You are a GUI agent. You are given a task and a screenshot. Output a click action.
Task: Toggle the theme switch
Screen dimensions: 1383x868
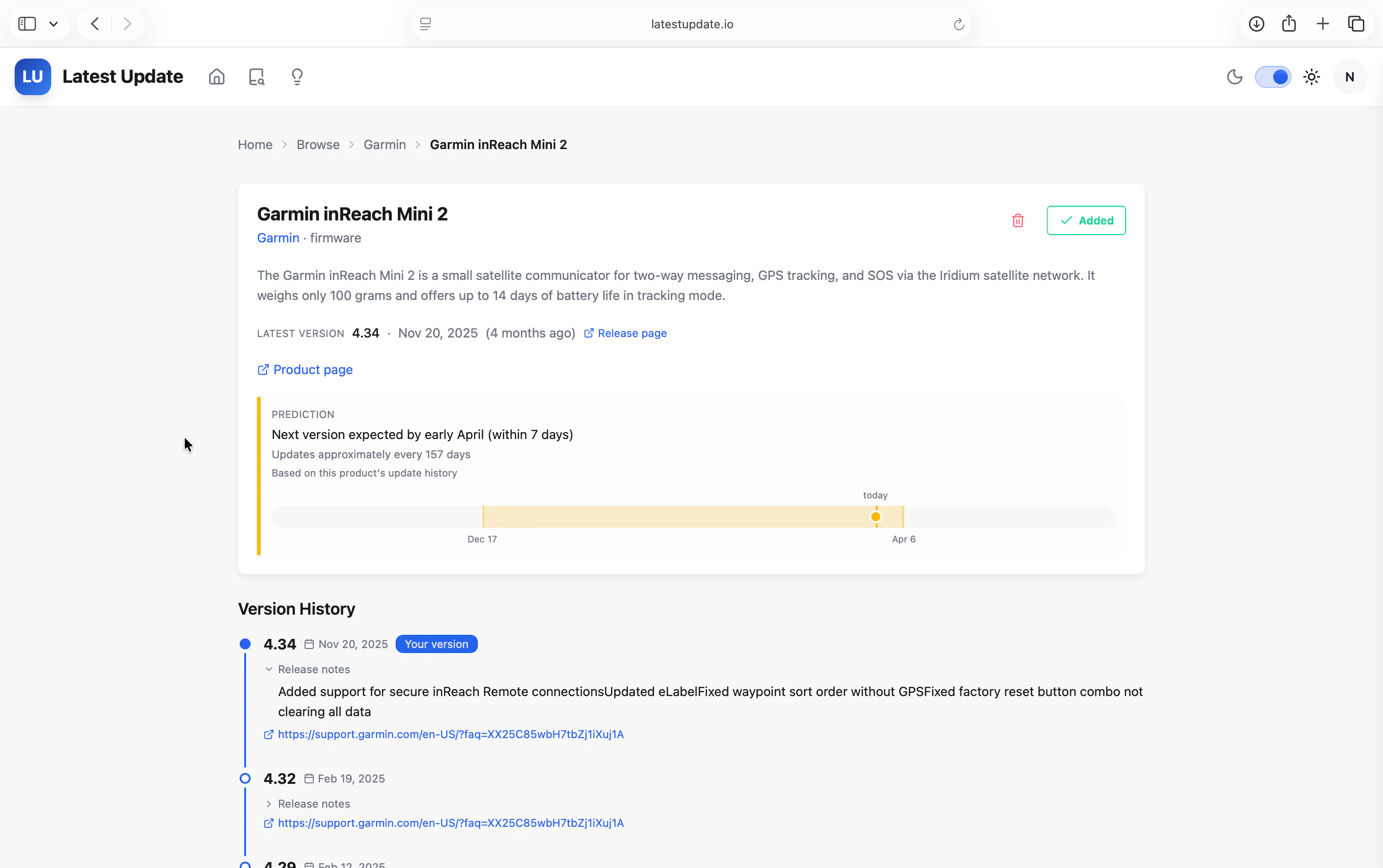[1273, 77]
